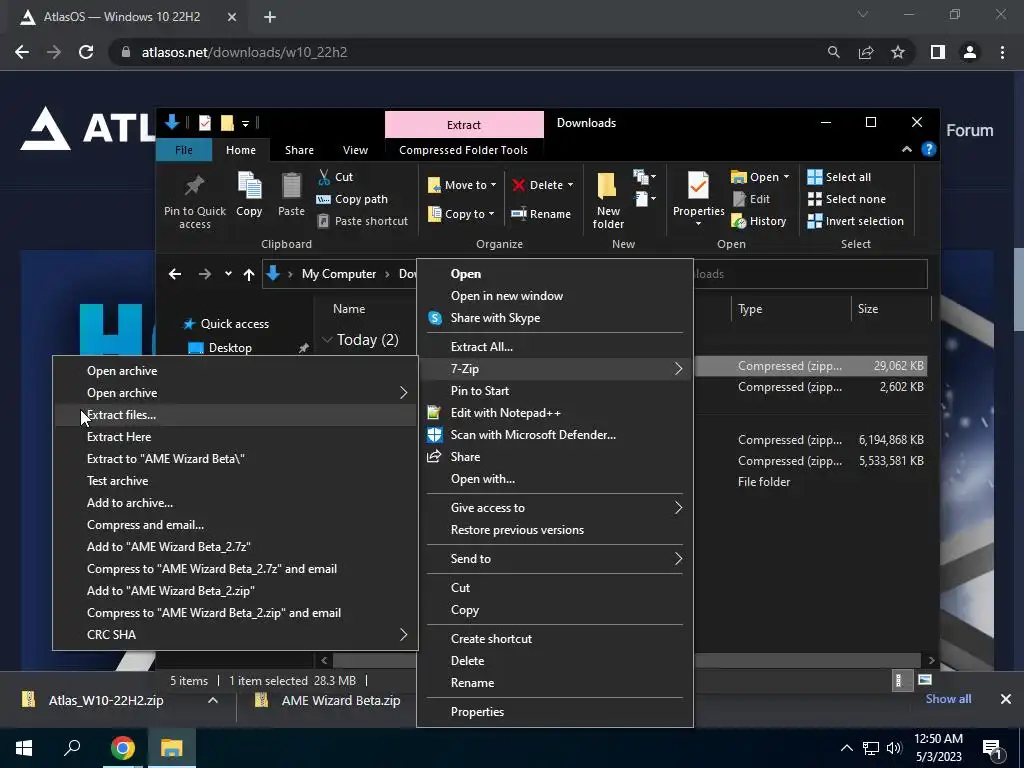Choose Extract to "AME Wizard Beta\"
Screen dimensions: 1024x768
pyautogui.click(x=235, y=459)
